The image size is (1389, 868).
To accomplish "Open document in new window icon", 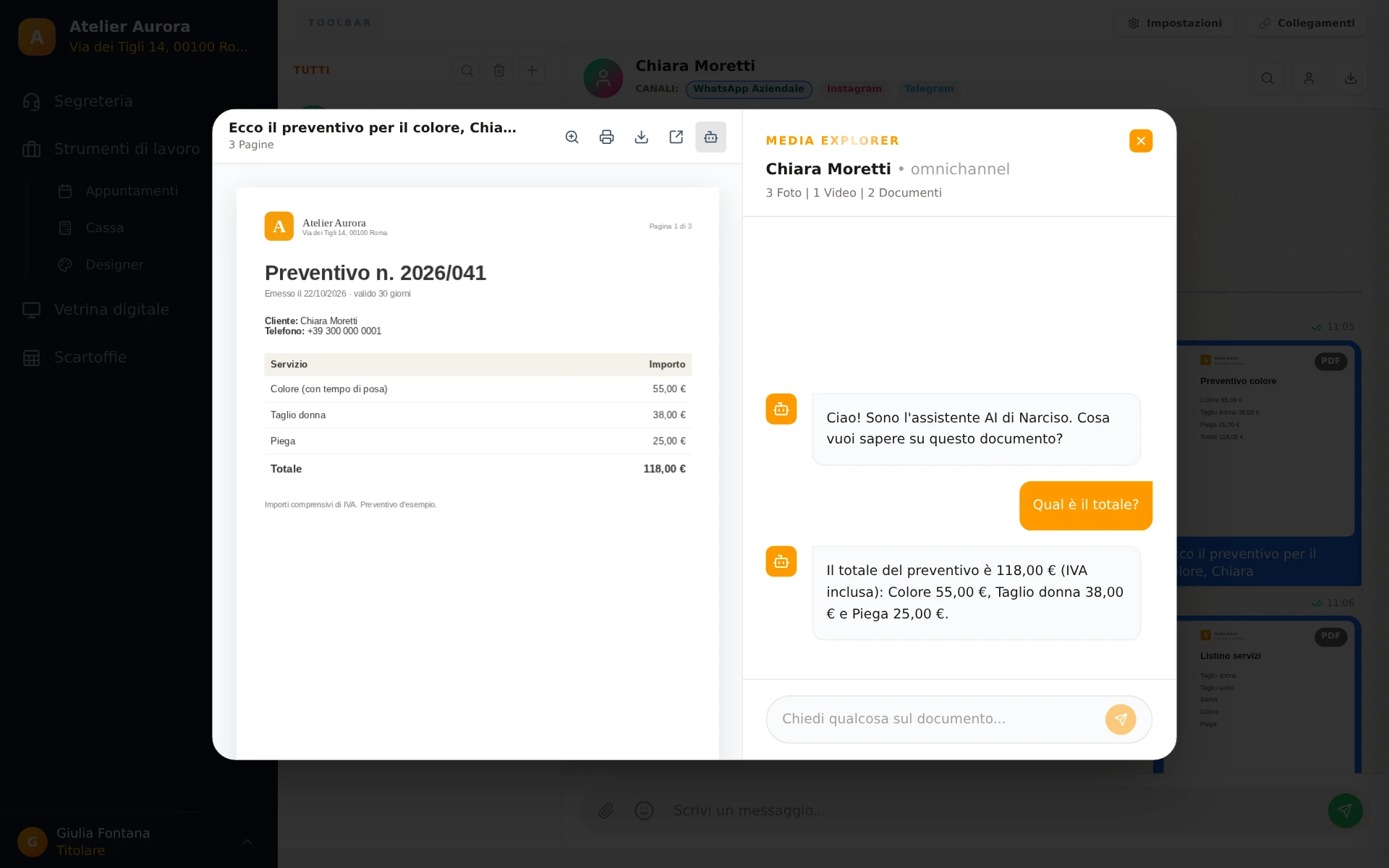I will pyautogui.click(x=676, y=137).
